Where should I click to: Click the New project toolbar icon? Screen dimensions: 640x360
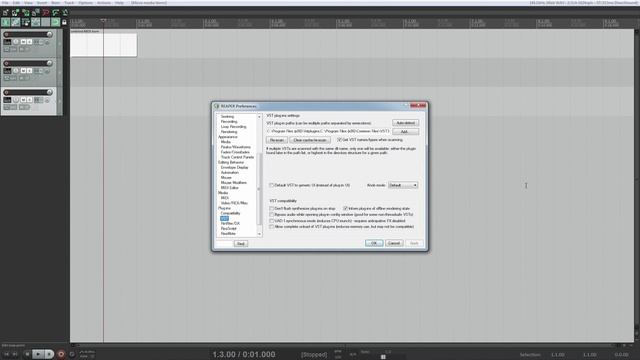(x=5, y=12)
